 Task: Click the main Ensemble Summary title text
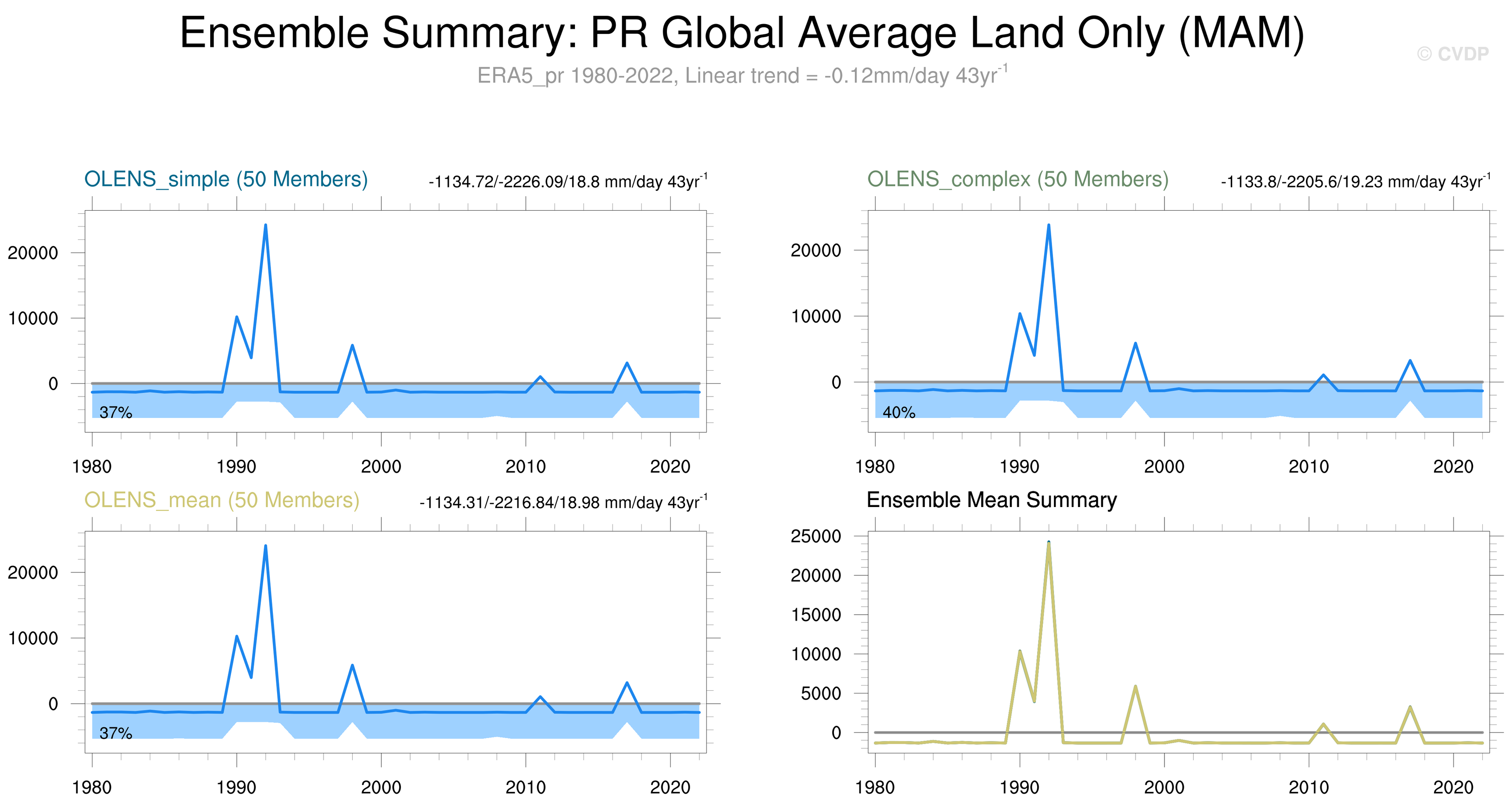[x=741, y=33]
